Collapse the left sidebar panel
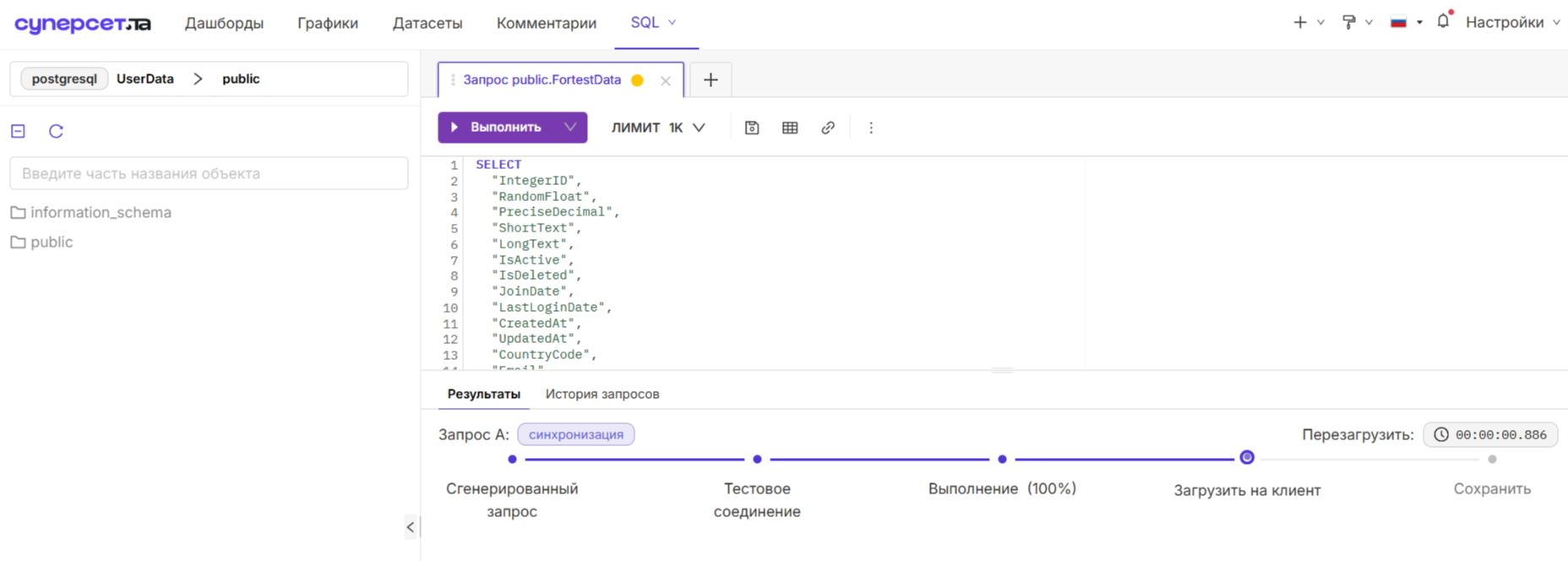The image size is (1568, 561). 411,527
